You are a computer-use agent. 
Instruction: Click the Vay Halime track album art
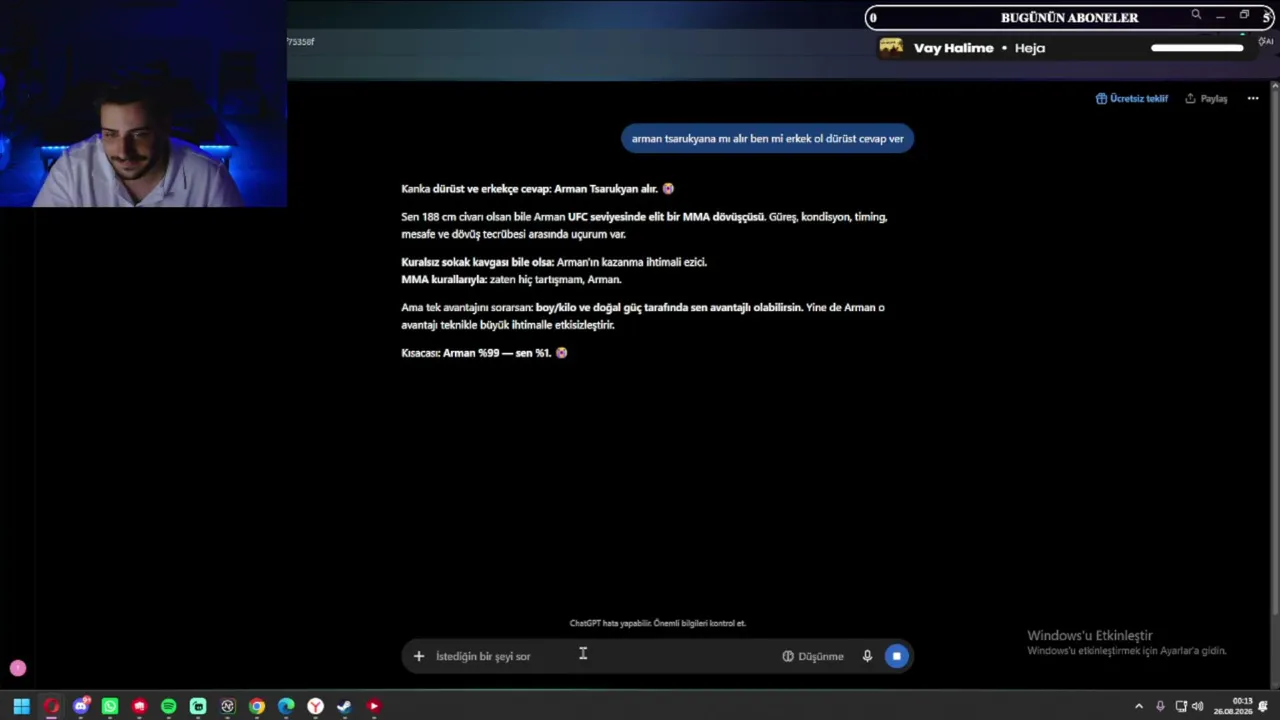pos(891,48)
